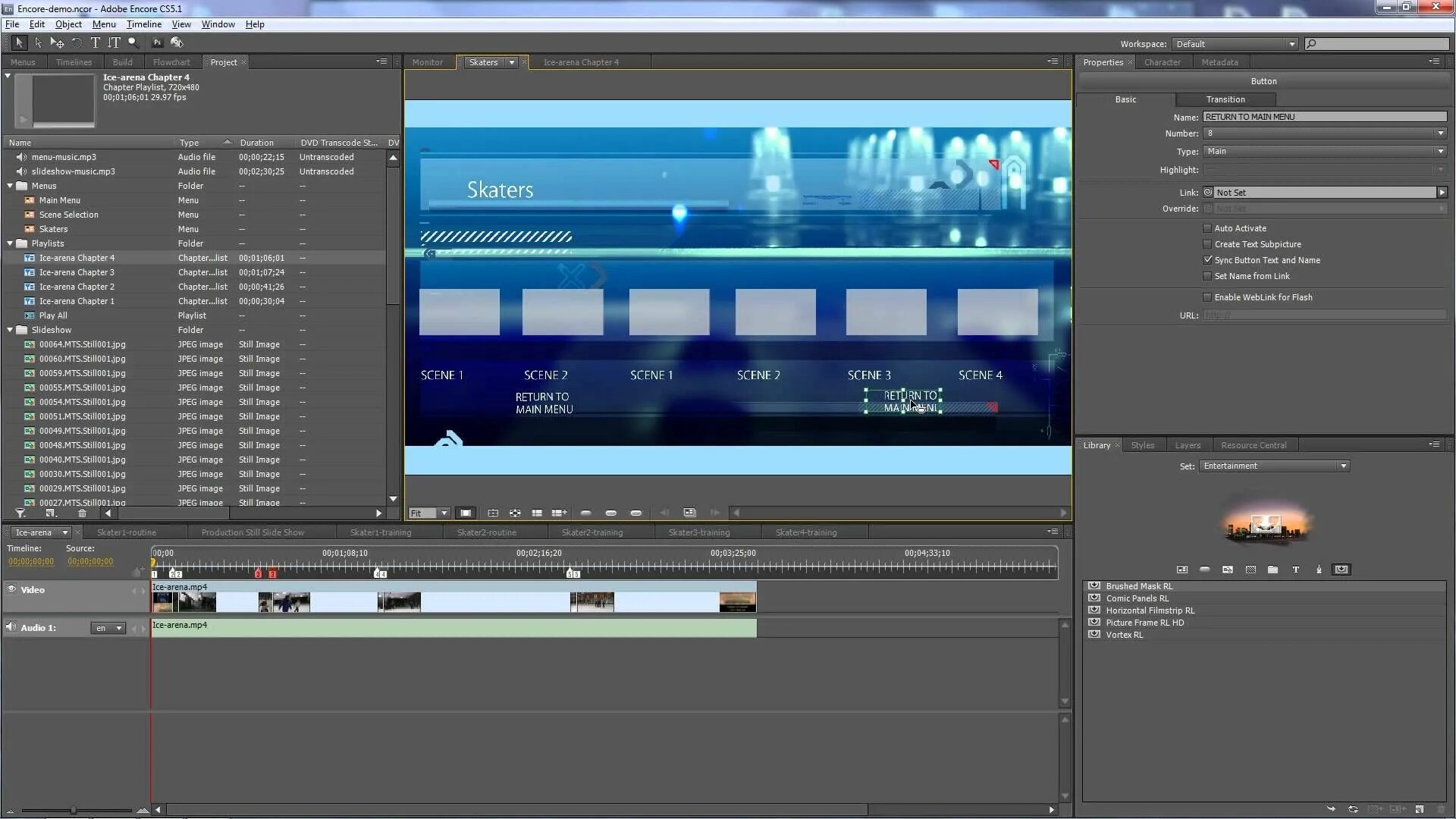Select the Vertical Text tool
The height and width of the screenshot is (819, 1456).
pyautogui.click(x=114, y=43)
